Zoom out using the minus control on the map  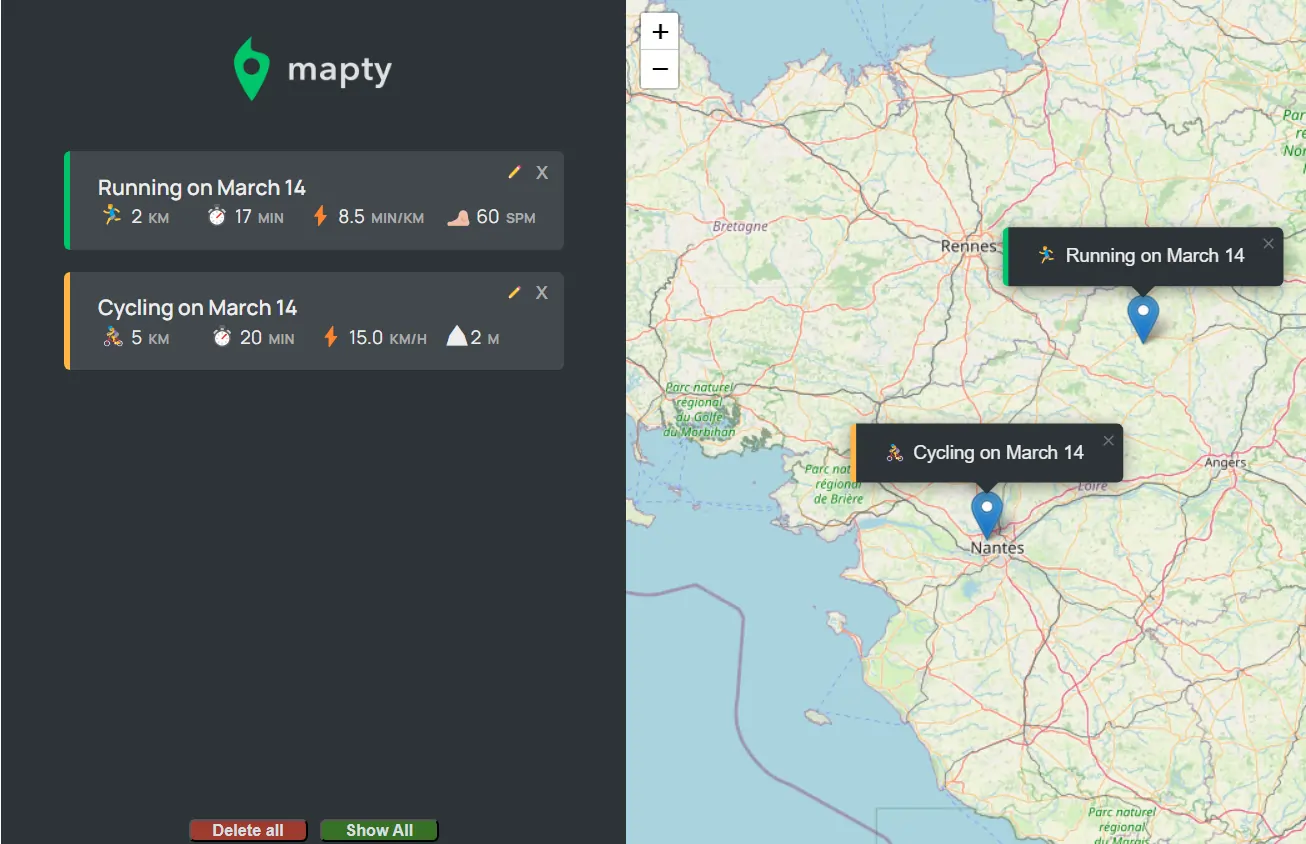[659, 68]
